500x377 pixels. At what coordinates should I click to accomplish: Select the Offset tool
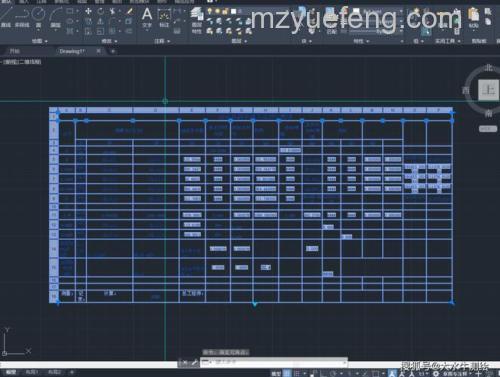tap(129, 31)
